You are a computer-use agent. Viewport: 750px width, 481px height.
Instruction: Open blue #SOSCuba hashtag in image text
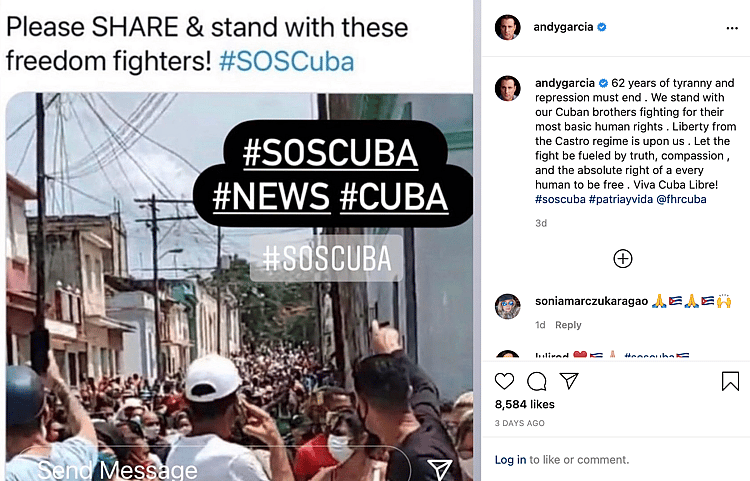click(287, 62)
